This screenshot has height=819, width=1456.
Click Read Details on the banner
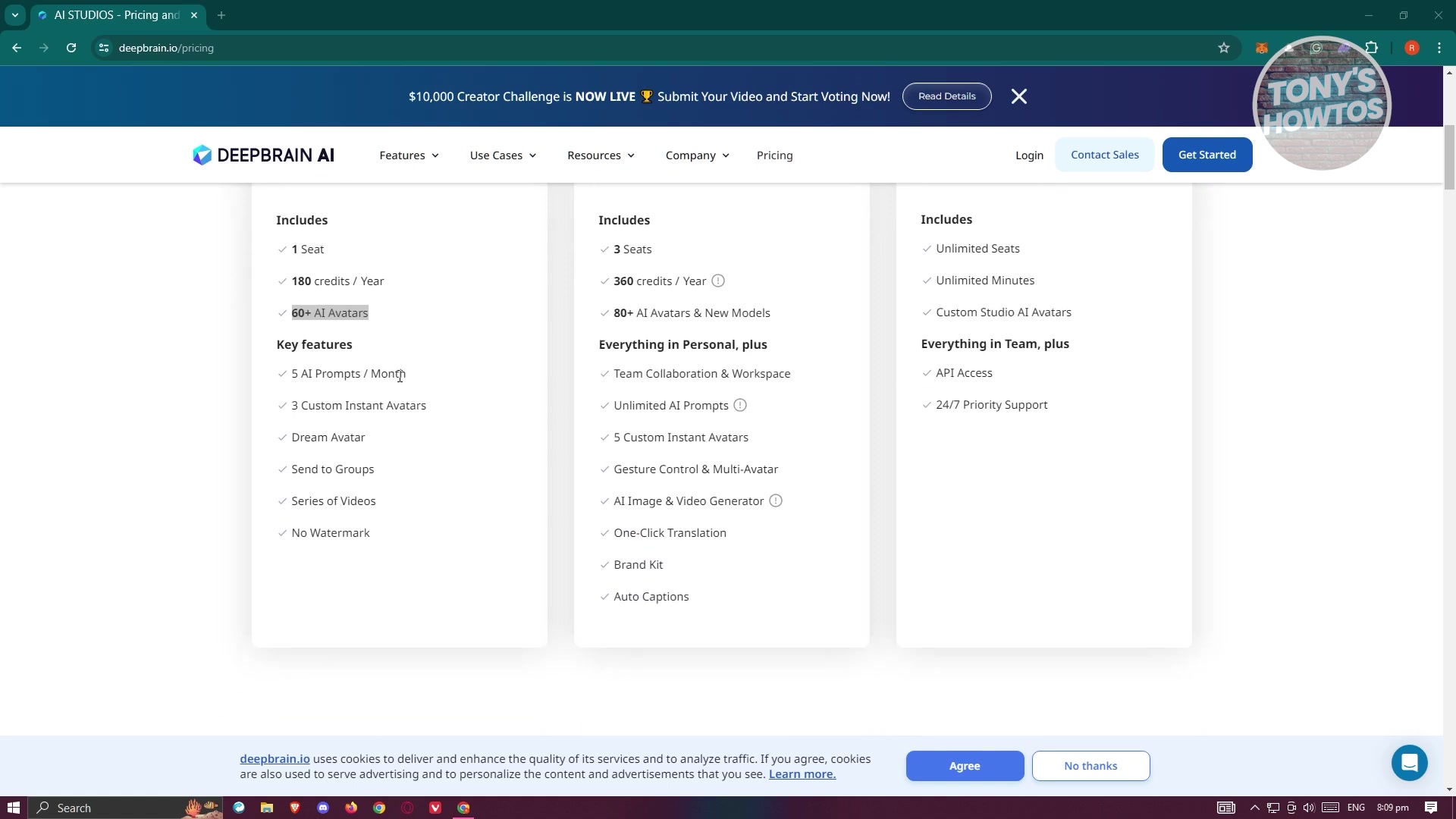click(946, 96)
